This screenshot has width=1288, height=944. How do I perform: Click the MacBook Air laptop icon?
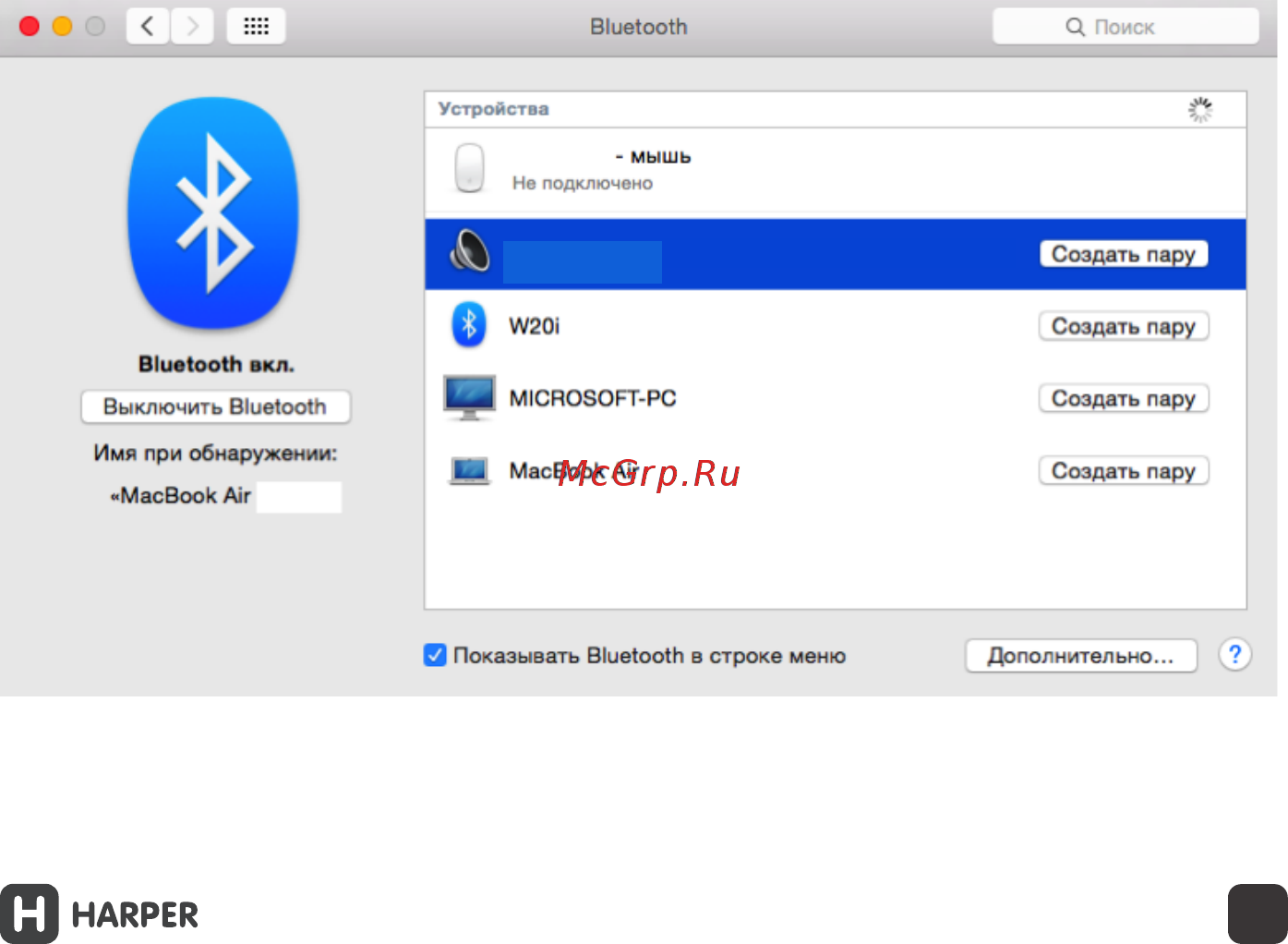point(469,471)
